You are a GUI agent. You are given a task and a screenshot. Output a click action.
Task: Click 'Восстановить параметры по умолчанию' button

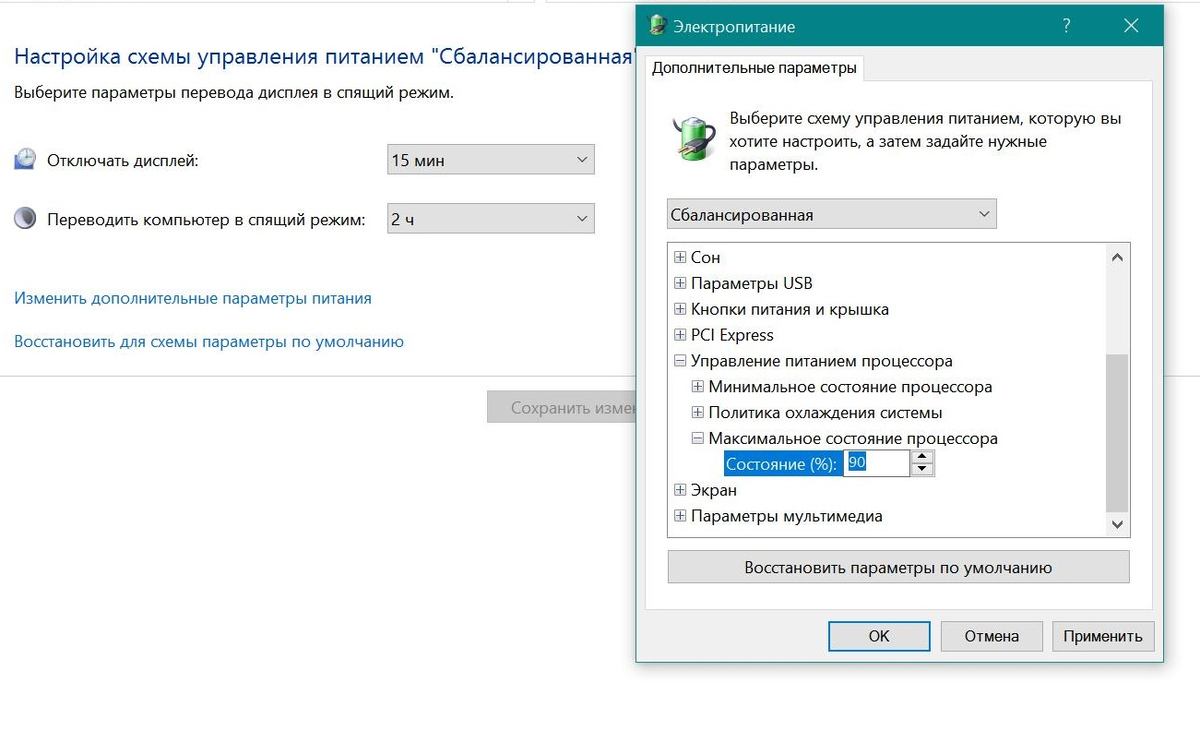(898, 567)
